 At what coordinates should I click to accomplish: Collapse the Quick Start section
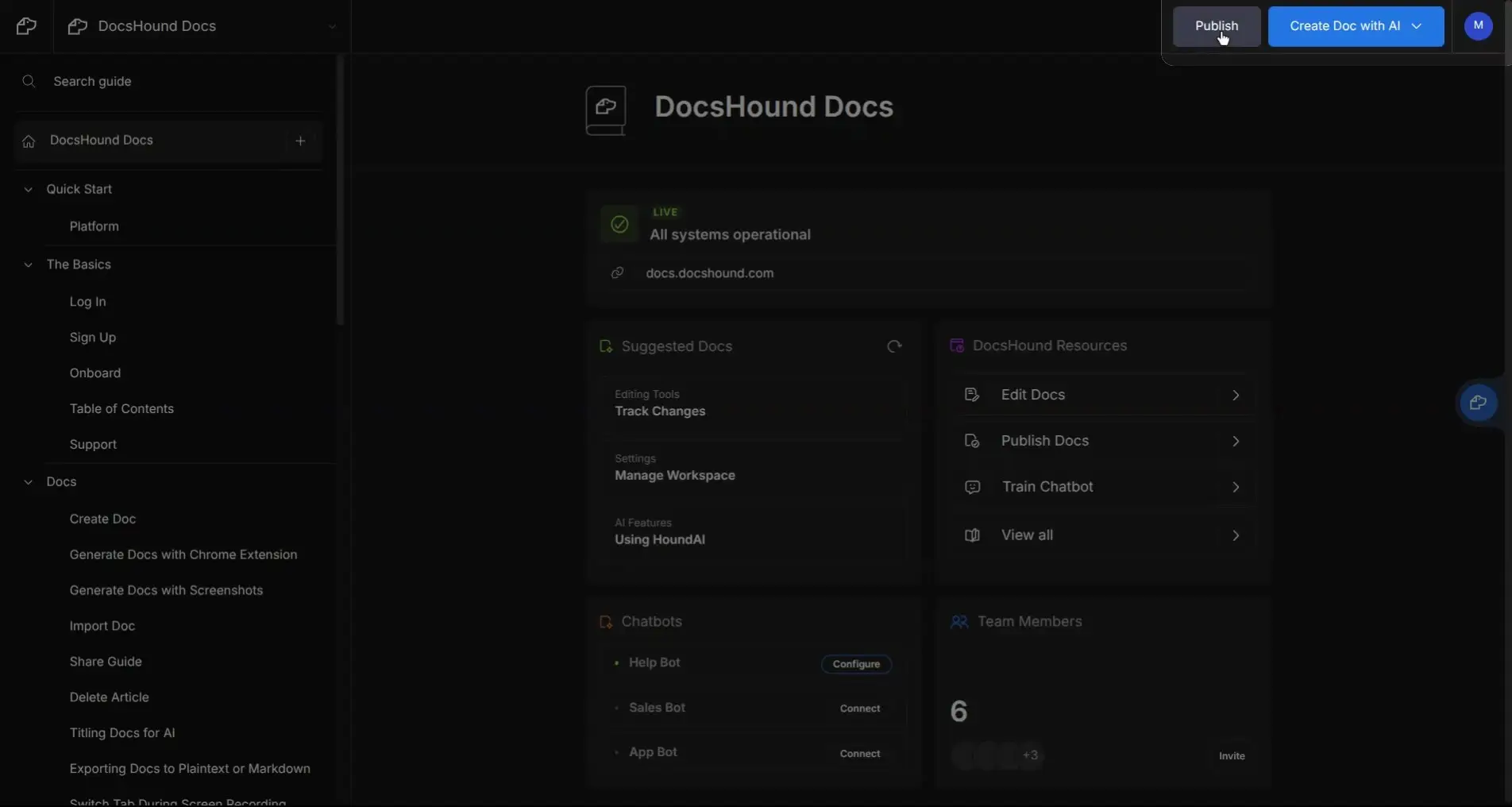[29, 189]
